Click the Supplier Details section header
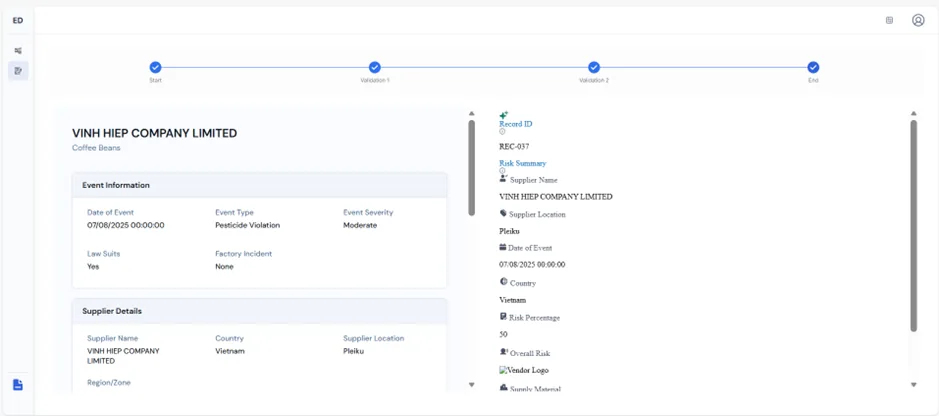 (259, 311)
